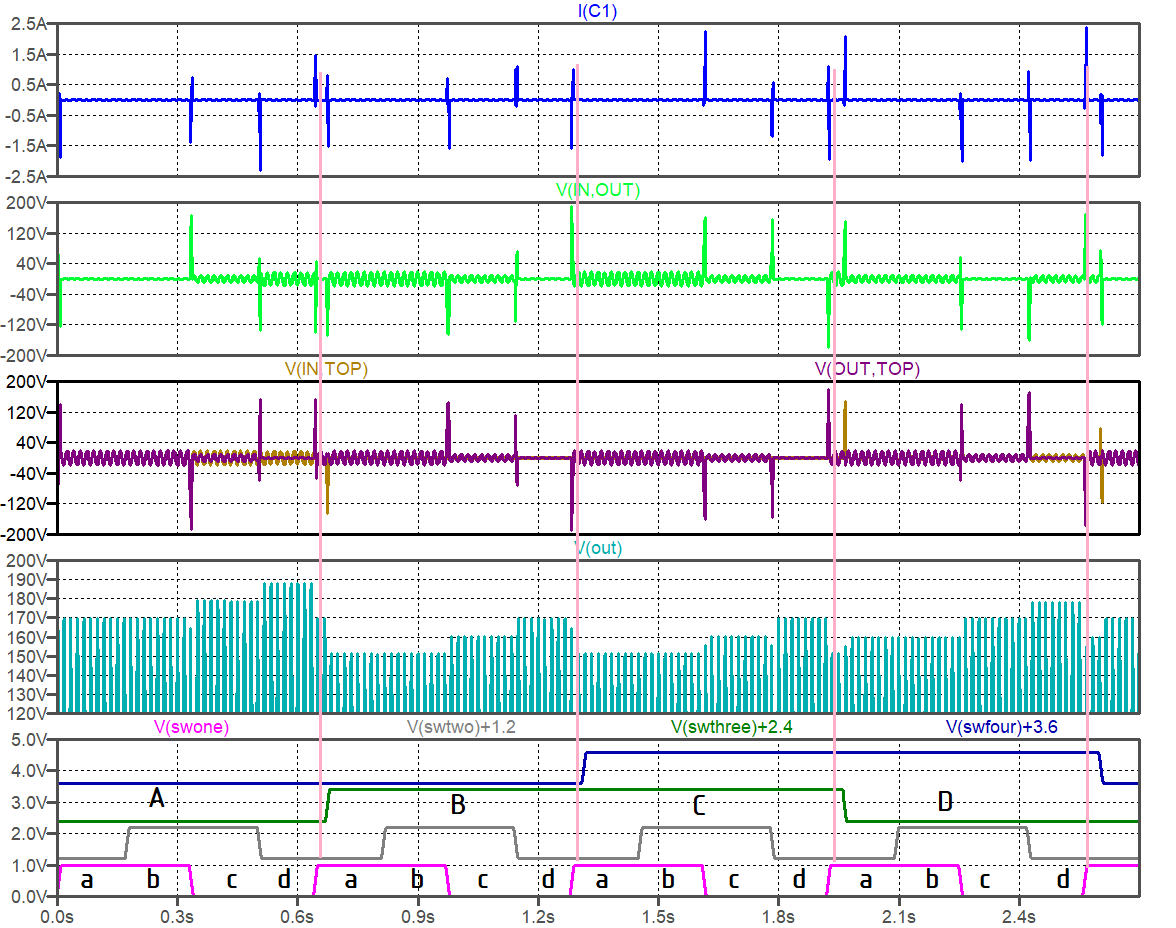Click the region label C in switch pane
This screenshot has height=928, width=1176.
click(699, 806)
